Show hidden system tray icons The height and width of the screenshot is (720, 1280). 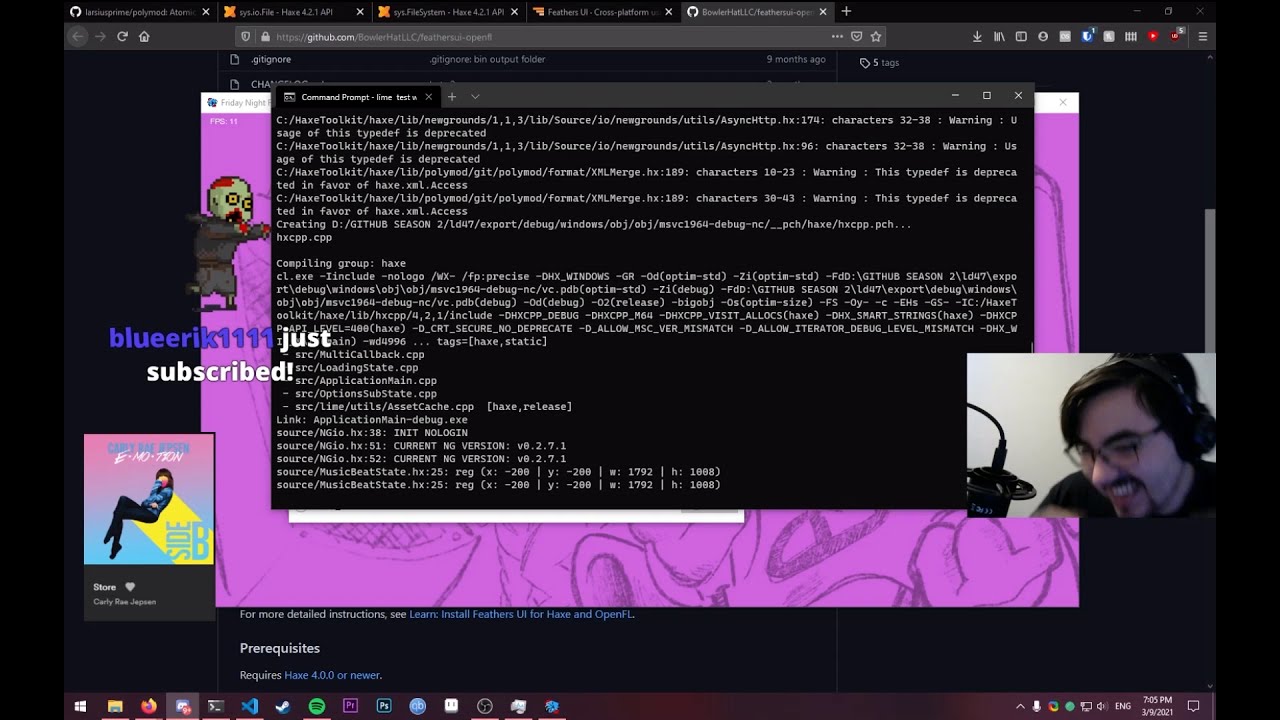pyautogui.click(x=1020, y=706)
